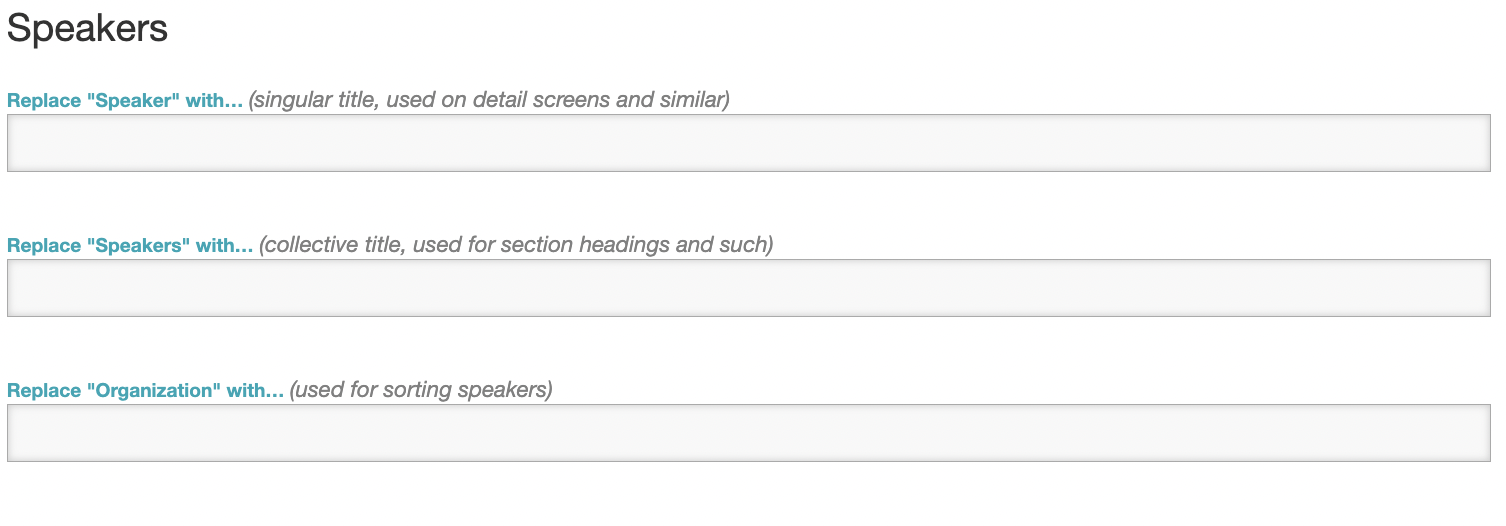The width and height of the screenshot is (1506, 526).
Task: Click the Replace "Speaker" with… input field
Action: (748, 143)
